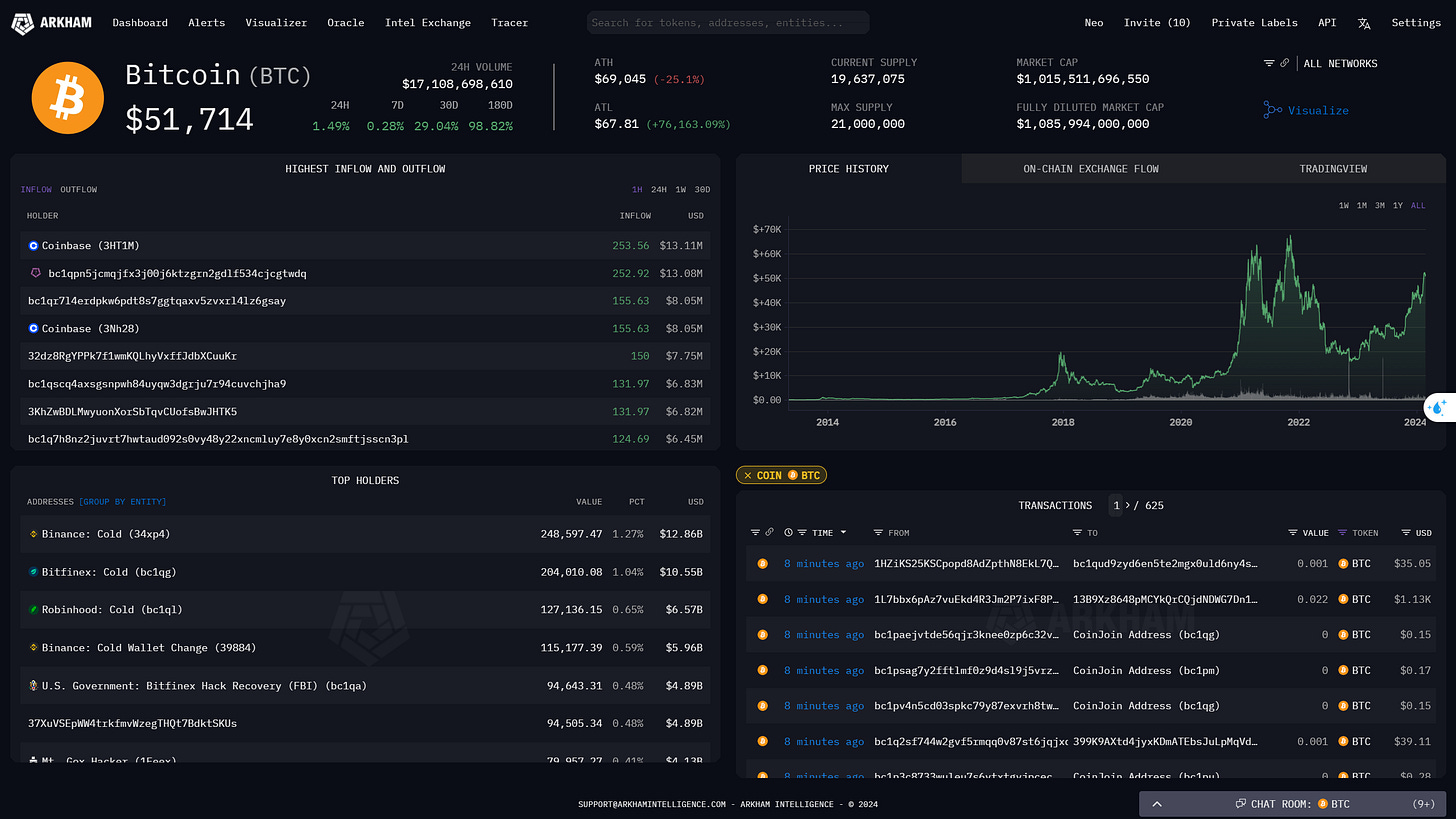The width and height of the screenshot is (1456, 819).
Task: Open the Visualizer menu
Action: coord(276,22)
